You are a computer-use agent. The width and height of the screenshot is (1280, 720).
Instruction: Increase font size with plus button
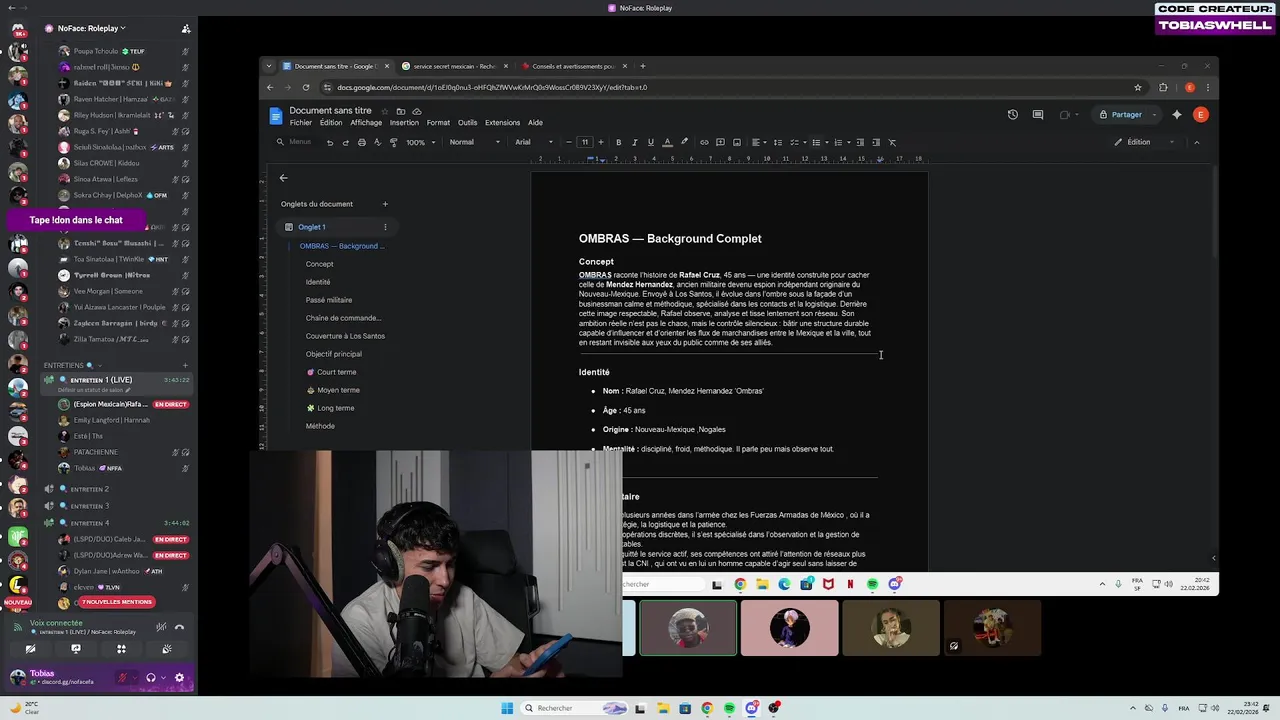click(x=601, y=142)
